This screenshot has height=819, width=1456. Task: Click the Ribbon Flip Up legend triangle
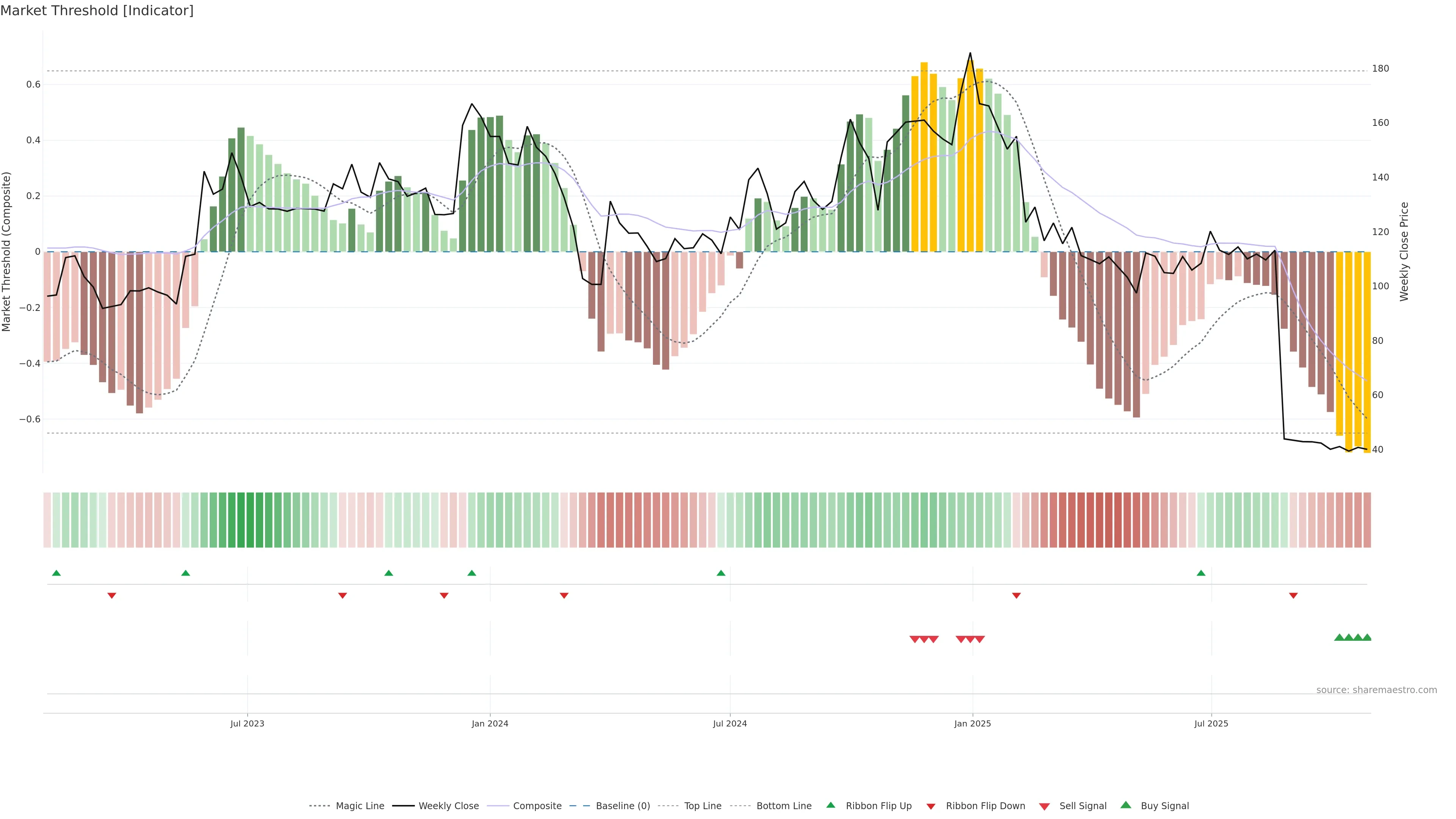coord(830,805)
